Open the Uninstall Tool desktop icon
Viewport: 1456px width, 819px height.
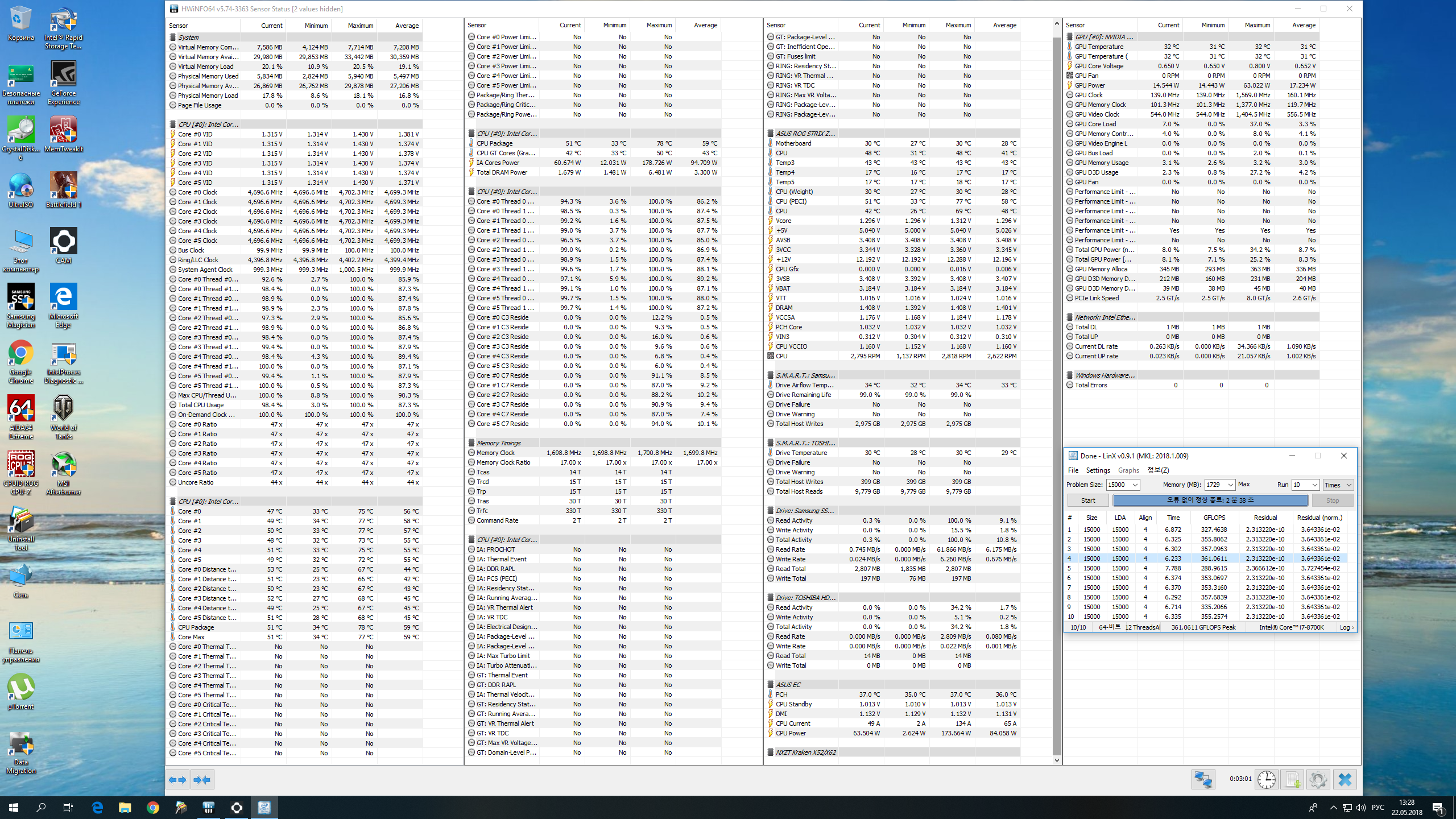pyautogui.click(x=21, y=529)
